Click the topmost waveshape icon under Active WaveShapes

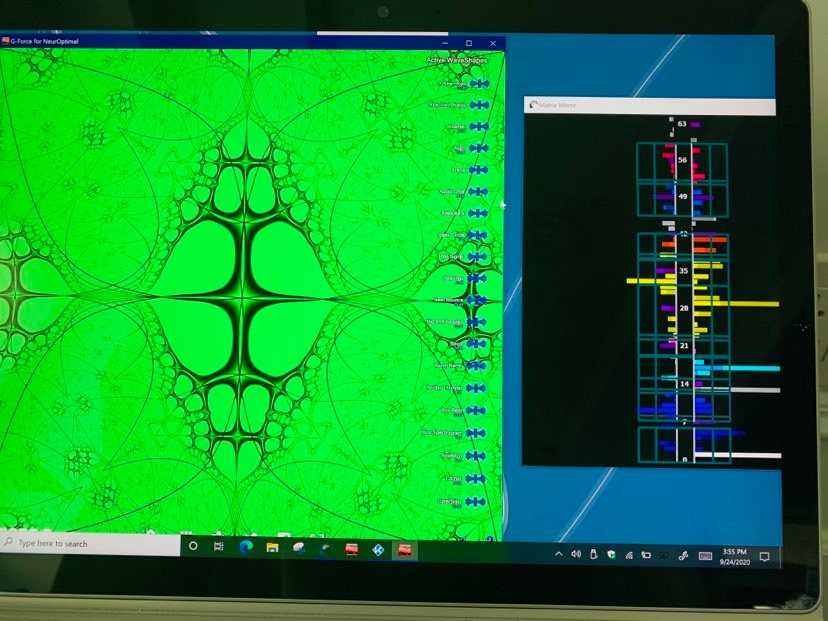click(x=479, y=83)
